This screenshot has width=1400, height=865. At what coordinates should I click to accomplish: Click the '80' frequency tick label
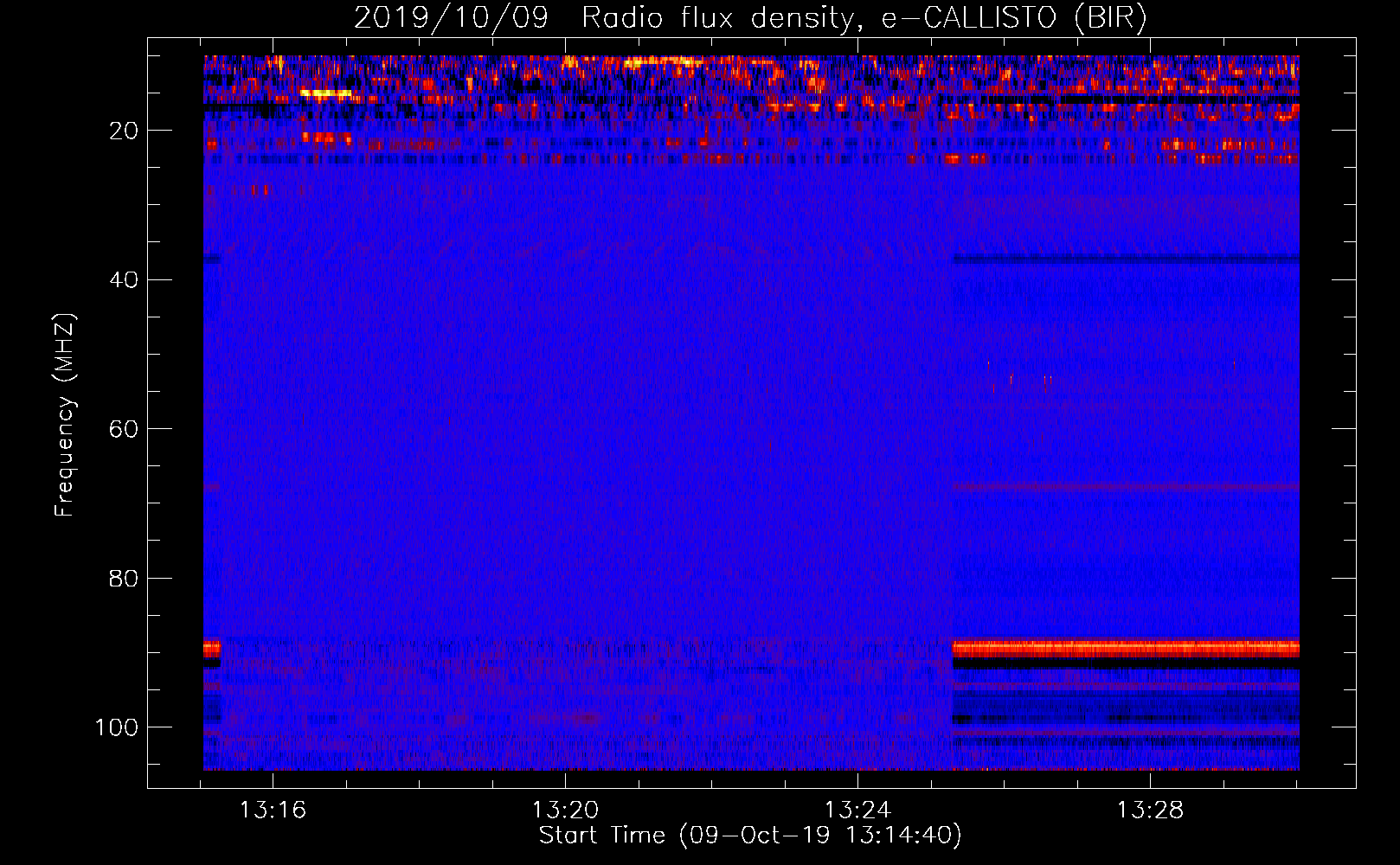coord(124,578)
